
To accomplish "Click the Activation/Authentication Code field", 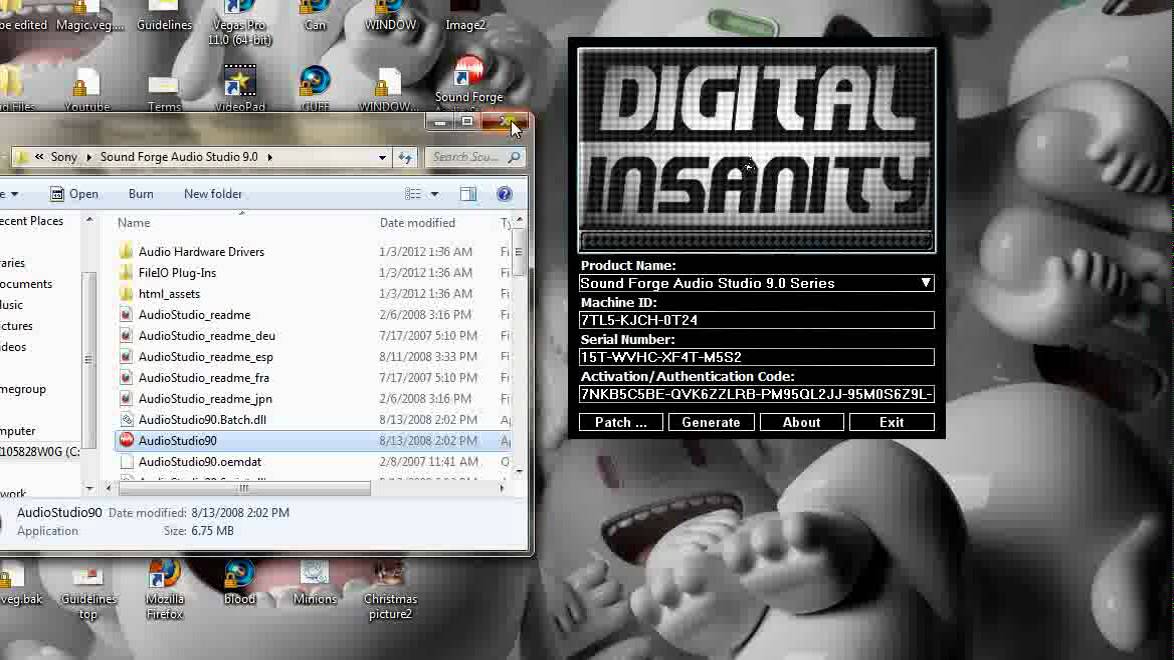I will pos(756,394).
